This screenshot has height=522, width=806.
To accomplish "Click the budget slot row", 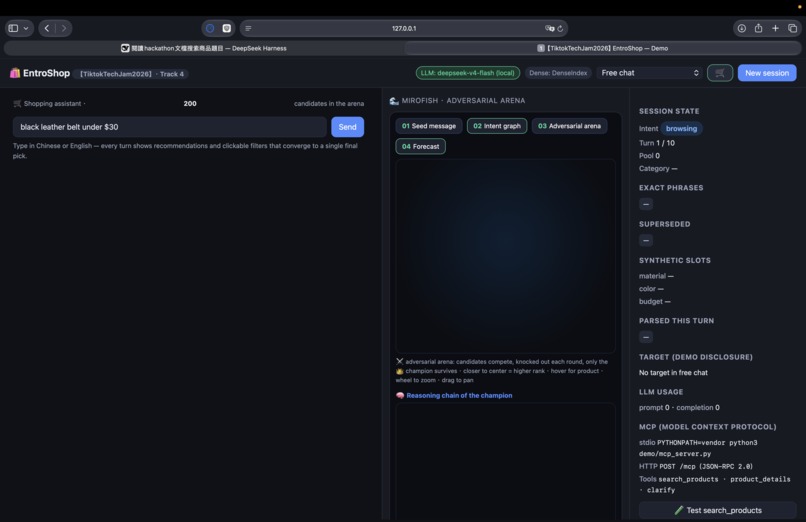I will tap(655, 302).
